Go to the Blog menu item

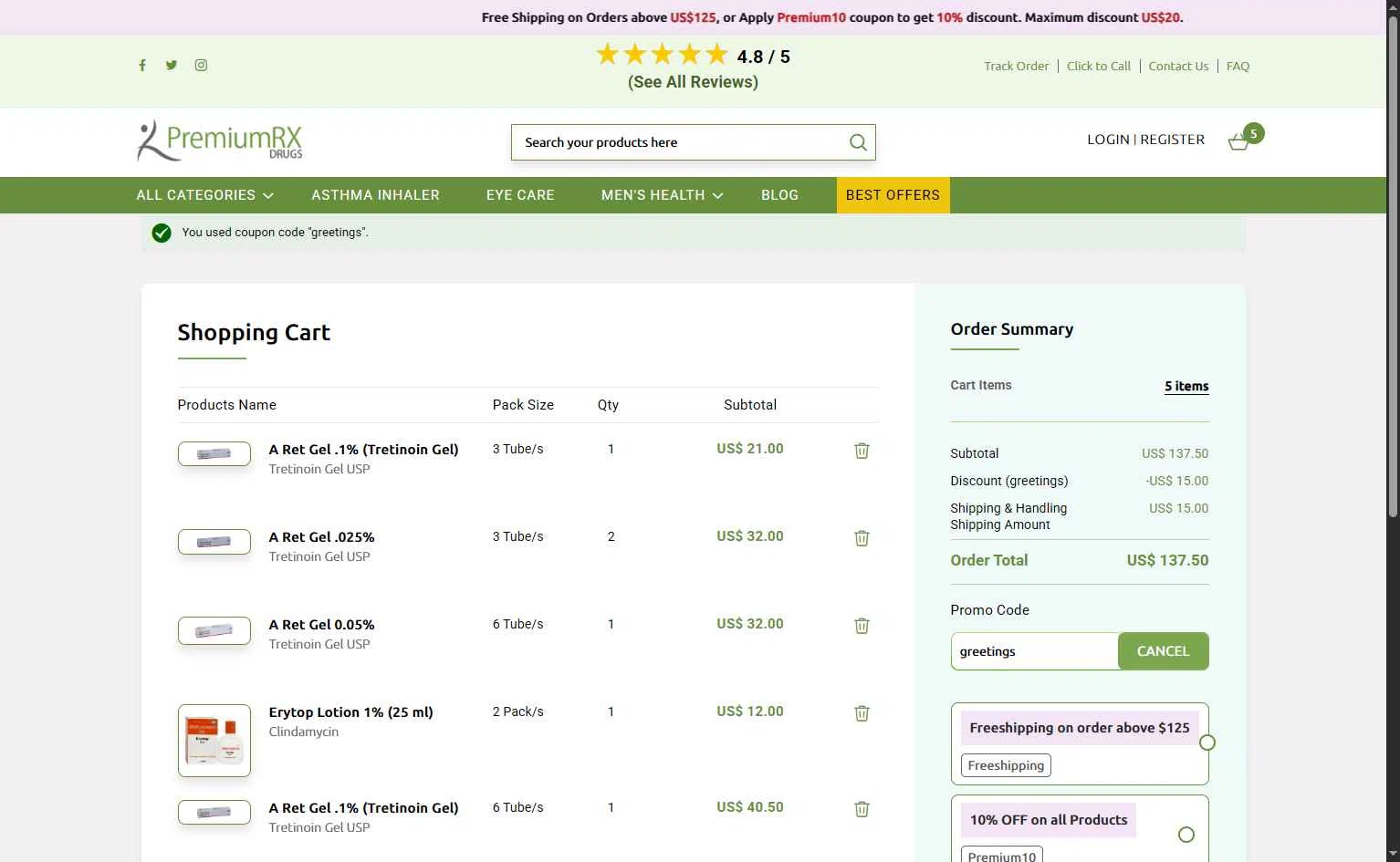click(x=779, y=195)
